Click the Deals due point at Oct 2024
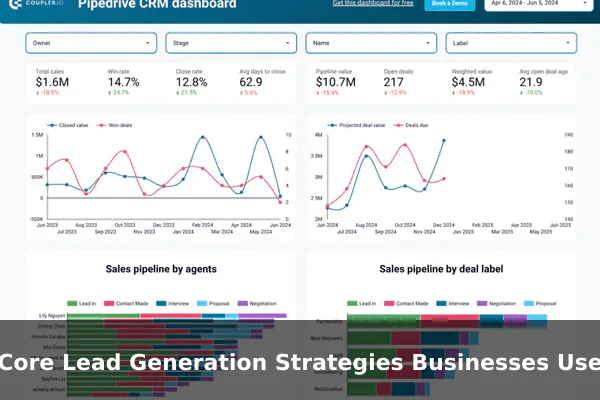Image resolution: width=600 pixels, height=400 pixels. tap(405, 145)
